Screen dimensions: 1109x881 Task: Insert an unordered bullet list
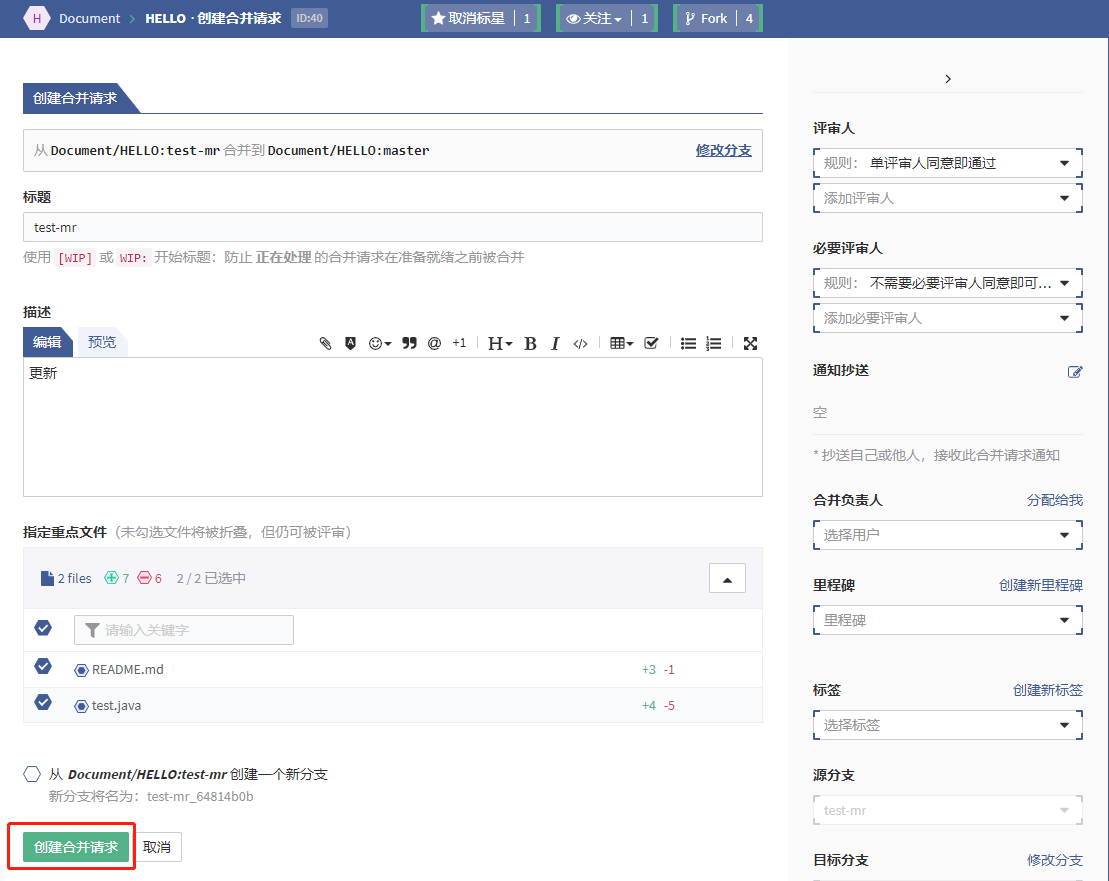[688, 343]
